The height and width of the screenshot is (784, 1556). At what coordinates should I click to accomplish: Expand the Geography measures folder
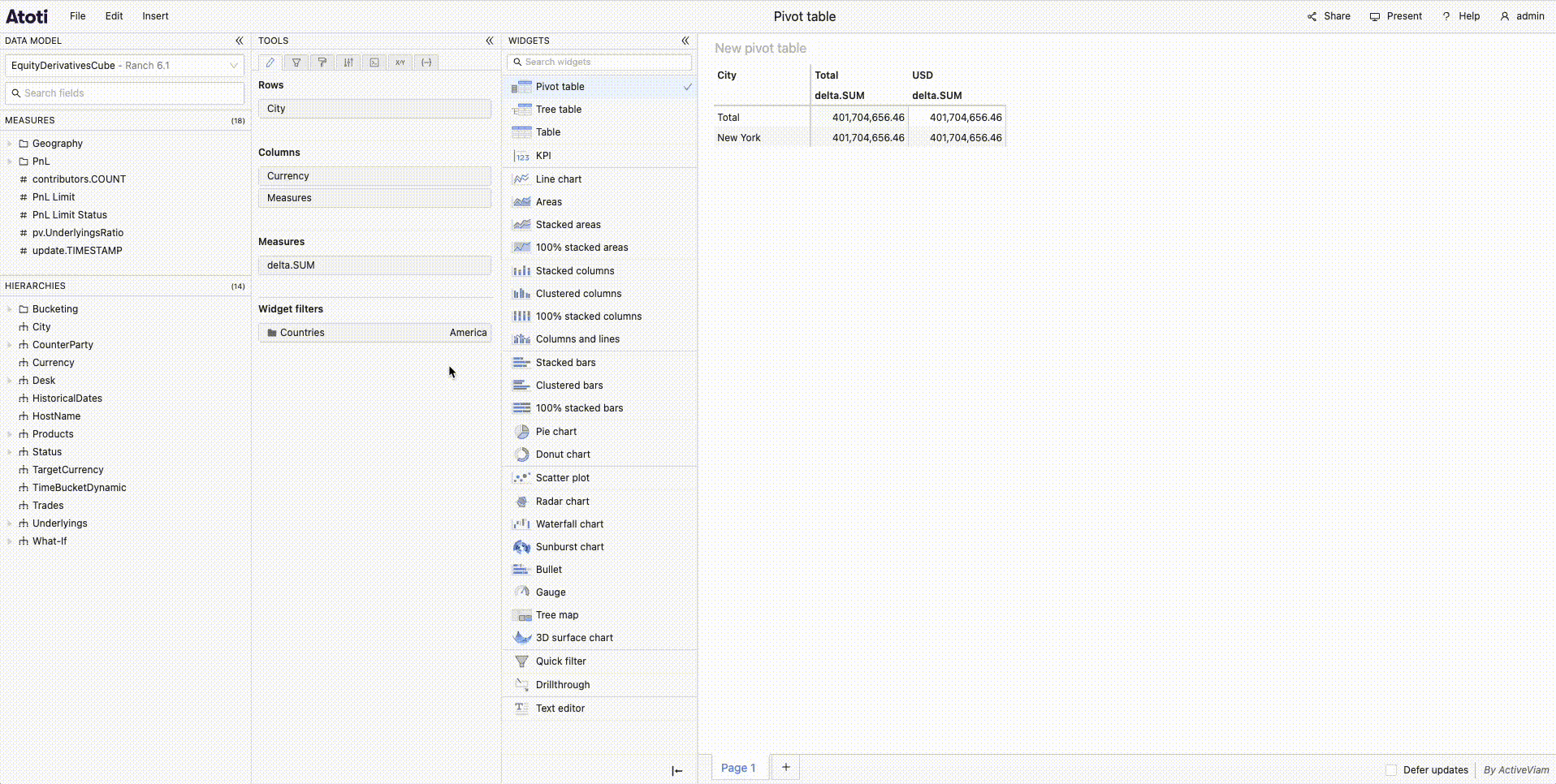tap(9, 143)
